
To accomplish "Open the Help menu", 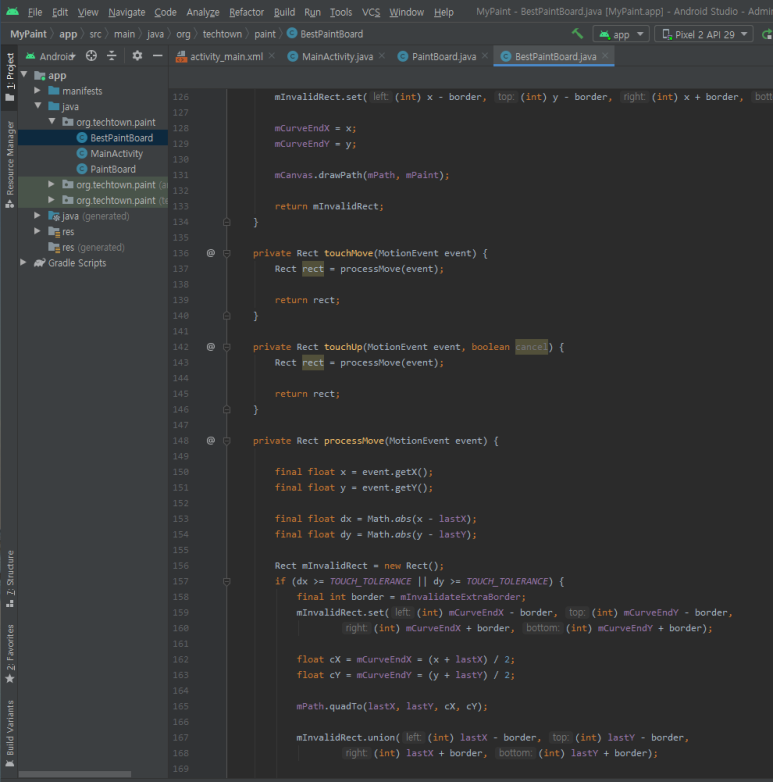I will click(443, 12).
